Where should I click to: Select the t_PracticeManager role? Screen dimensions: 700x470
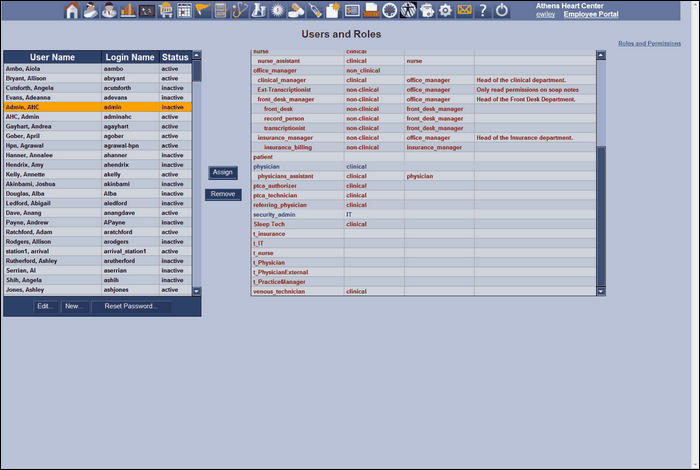(423, 282)
